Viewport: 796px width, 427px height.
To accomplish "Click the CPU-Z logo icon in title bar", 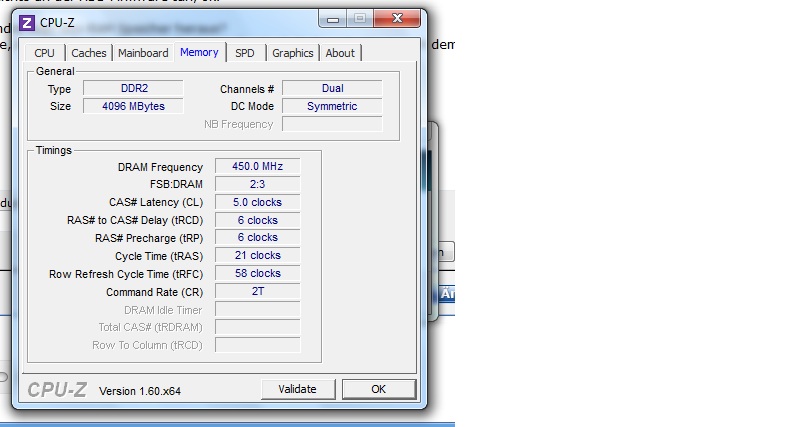I will click(x=26, y=23).
